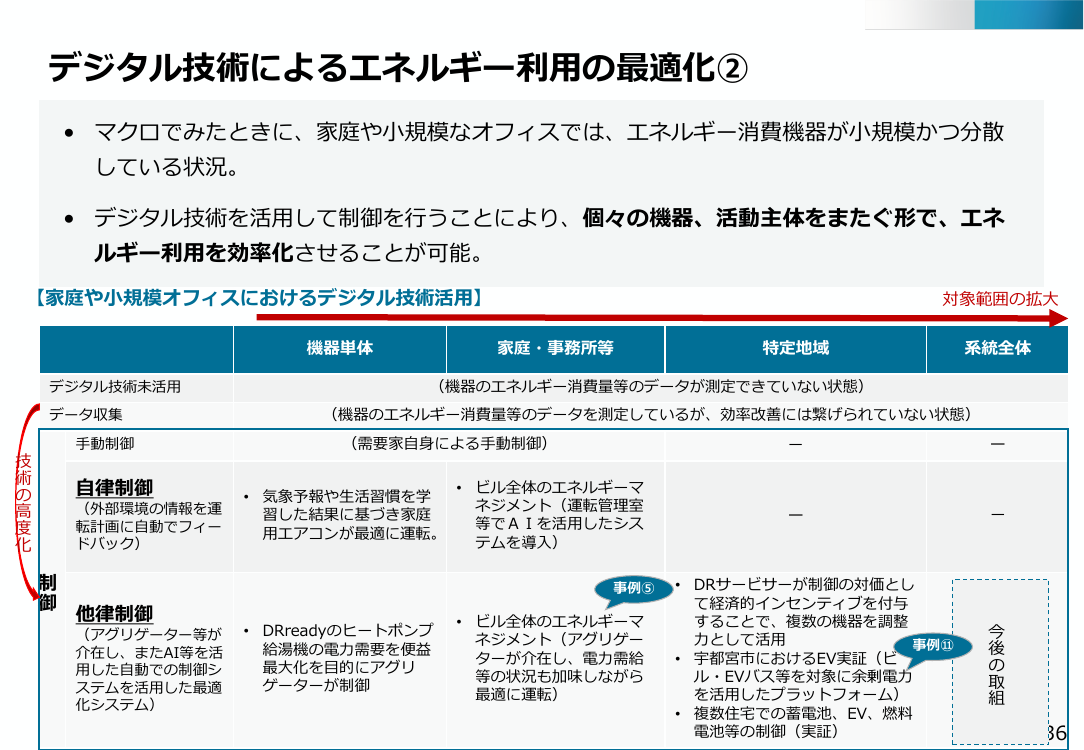This screenshot has width=1084, height=750.
Task: Click the text 効率改善には繋げられていない状態
Action: 841,414
